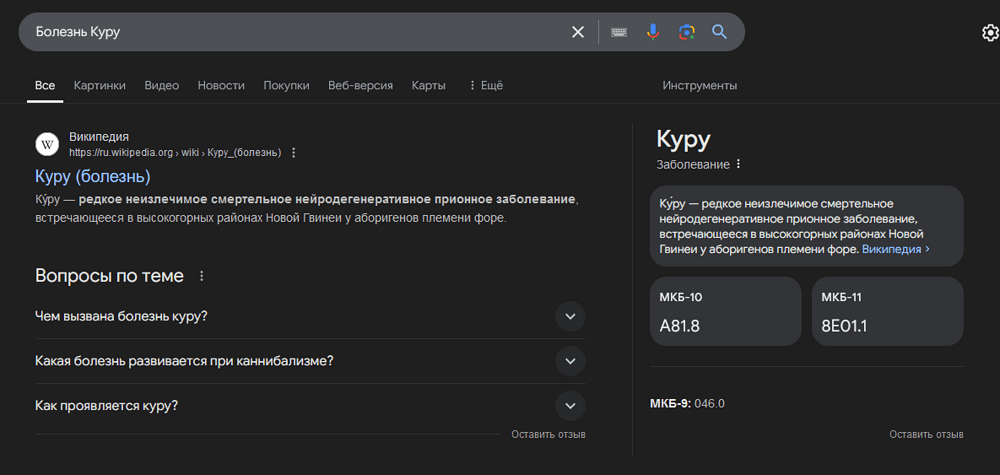The width and height of the screenshot is (1000, 475).
Task: Open three-dot menu next to Заболевание
Action: tap(739, 164)
